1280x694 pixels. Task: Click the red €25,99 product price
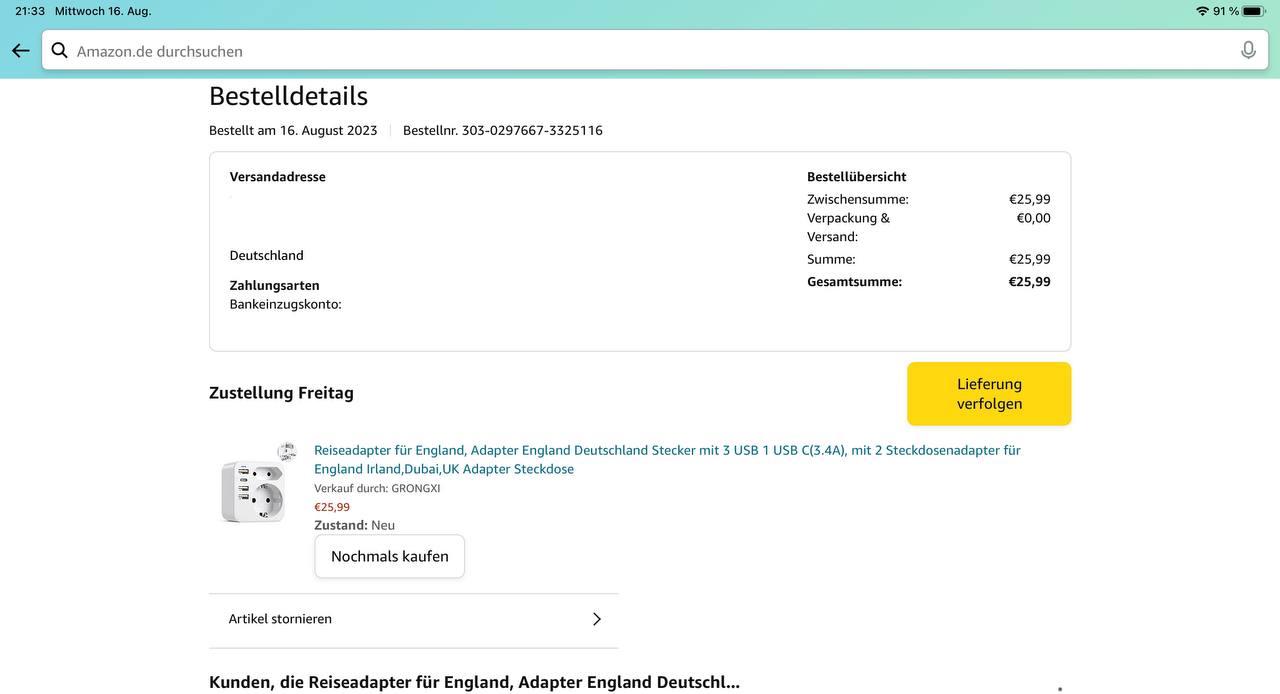(x=332, y=507)
